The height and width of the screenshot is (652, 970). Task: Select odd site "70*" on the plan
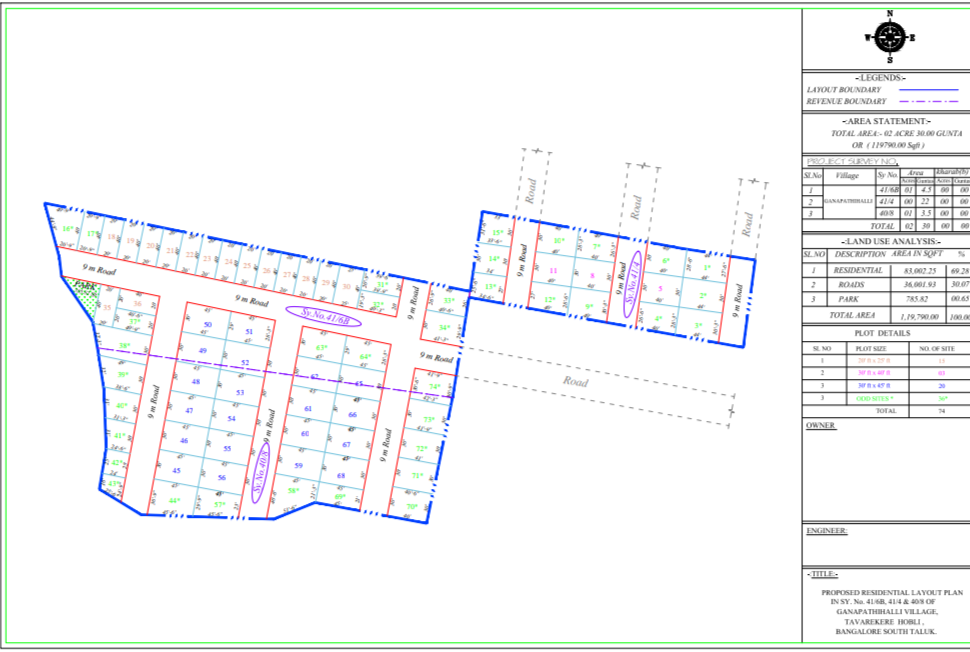(412, 507)
